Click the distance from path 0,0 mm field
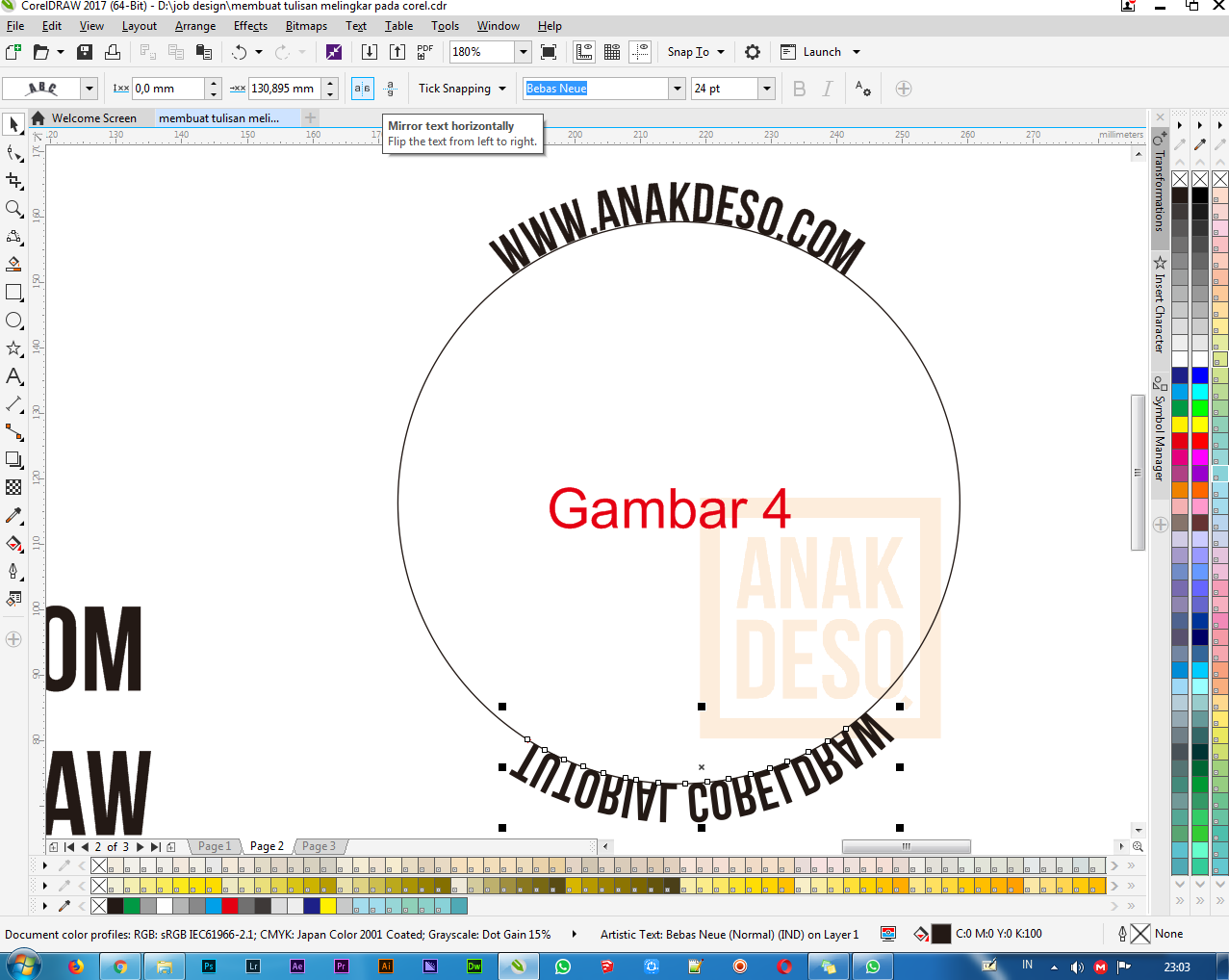 [x=167, y=89]
